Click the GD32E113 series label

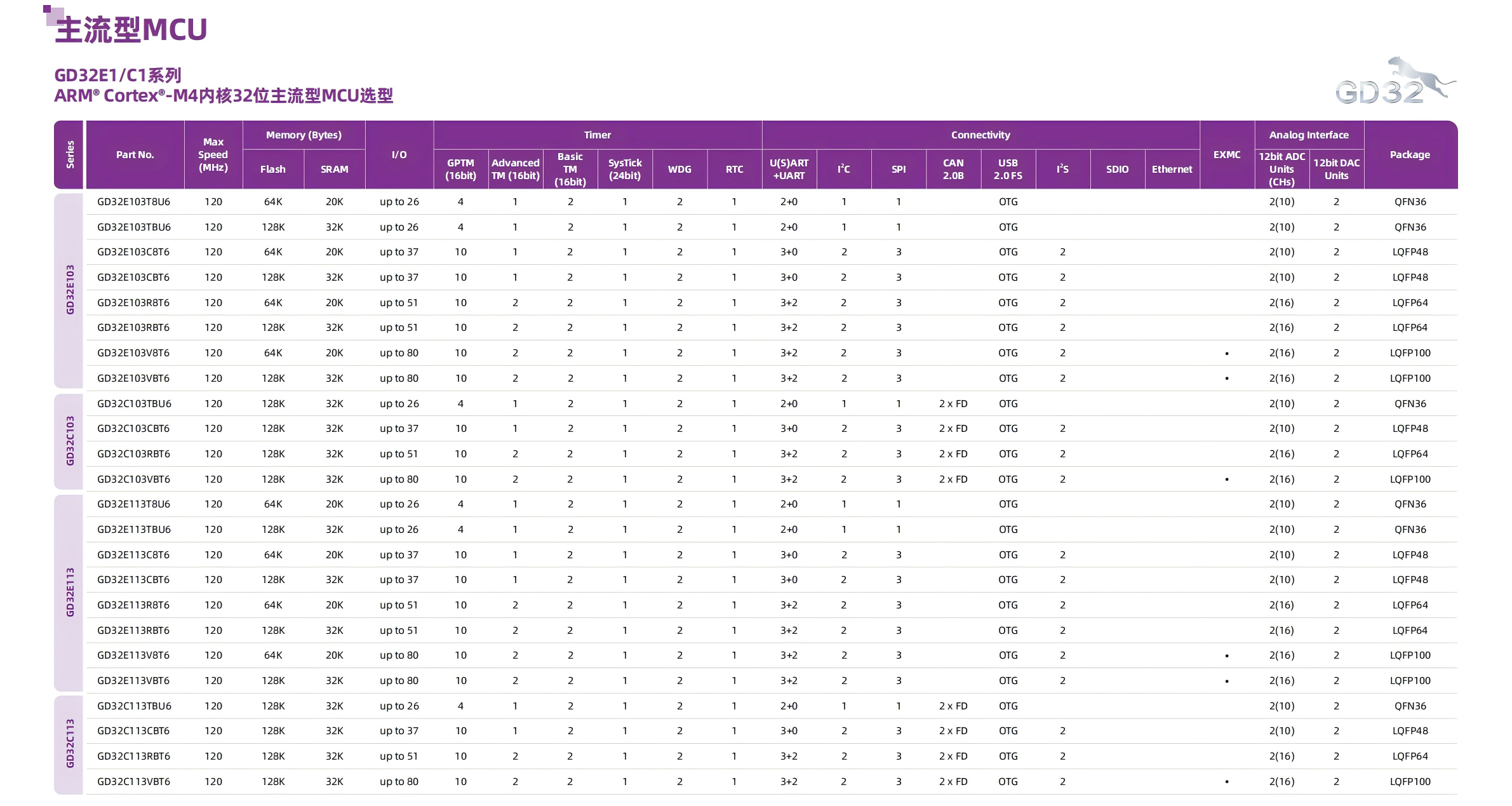[x=70, y=592]
